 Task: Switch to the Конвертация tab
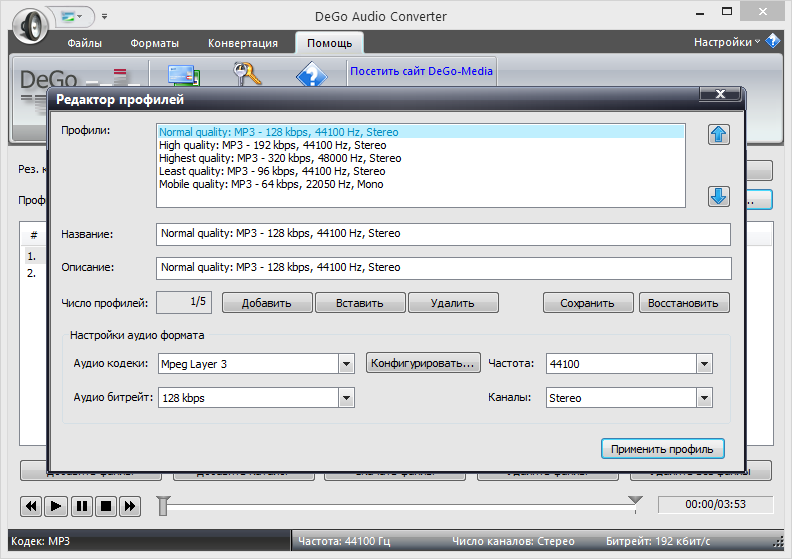click(x=243, y=43)
